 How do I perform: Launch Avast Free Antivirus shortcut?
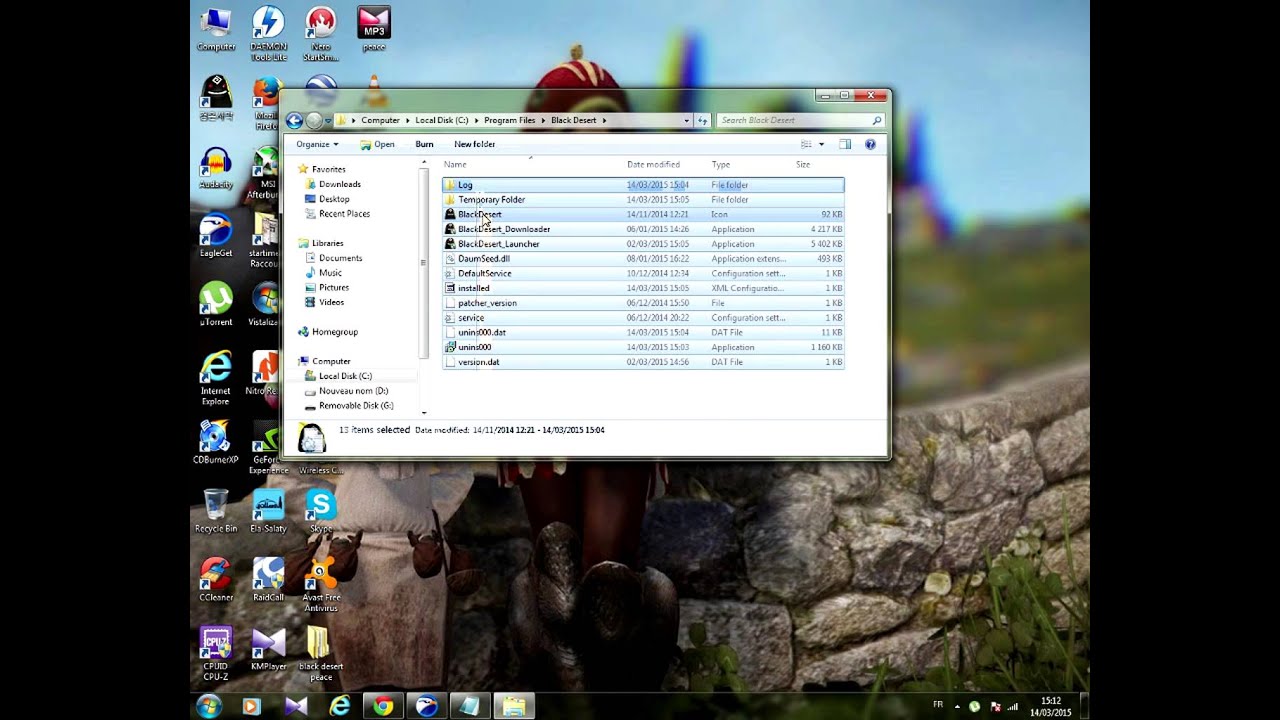[321, 585]
